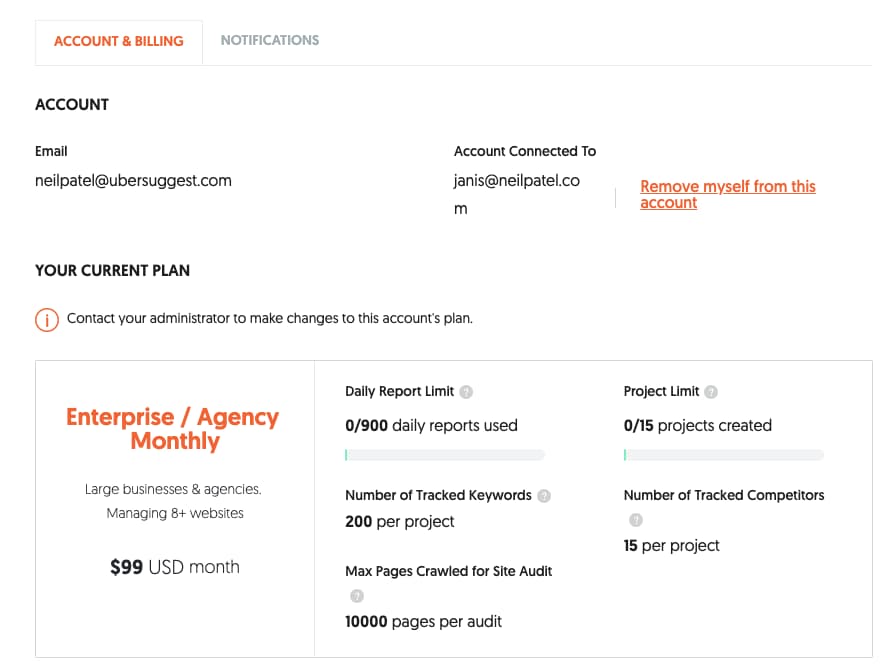Click the $99 USD month price
Viewport: 888px width, 672px height.
pyautogui.click(x=175, y=567)
